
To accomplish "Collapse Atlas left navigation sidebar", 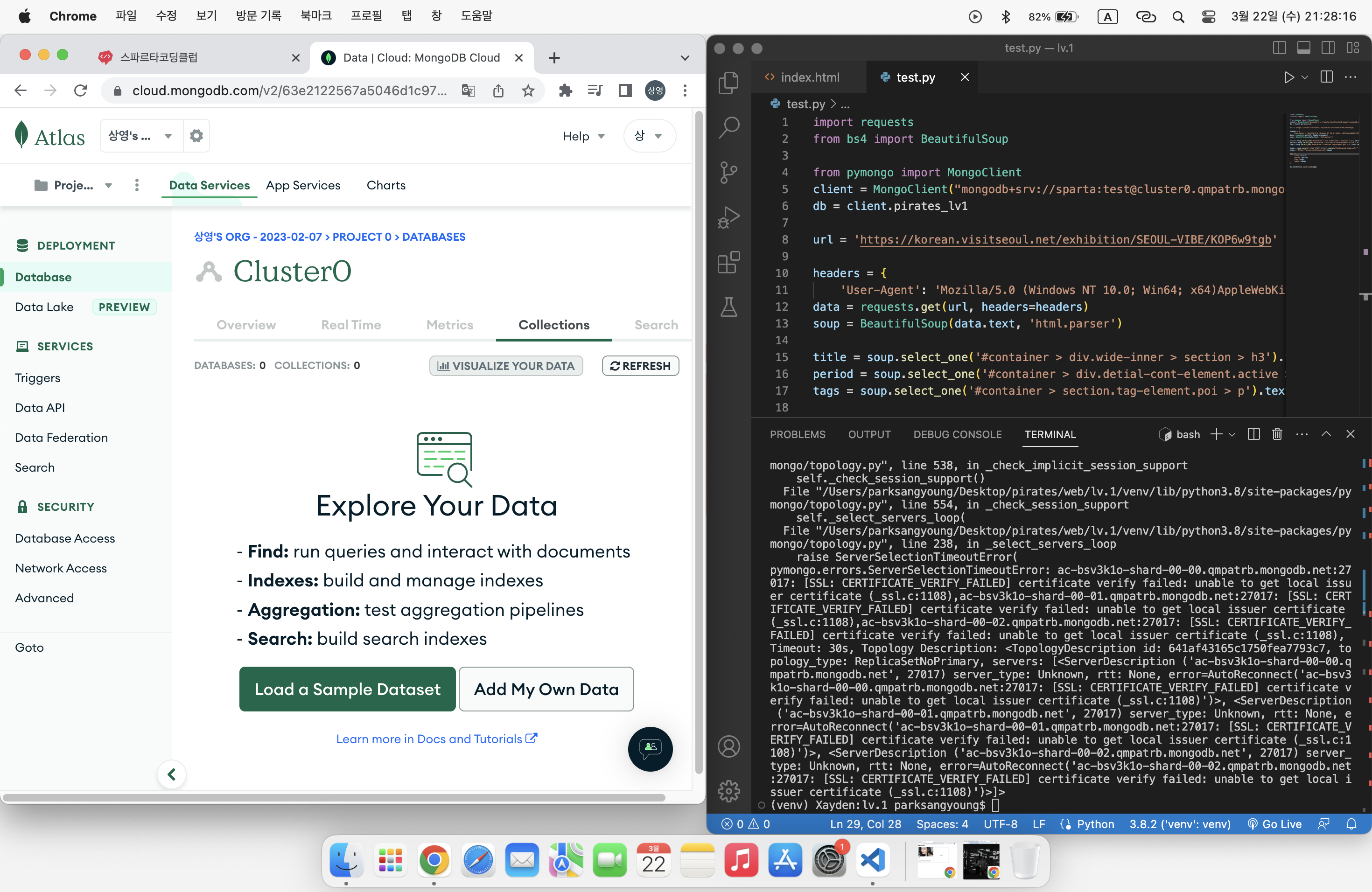I will click(x=171, y=774).
